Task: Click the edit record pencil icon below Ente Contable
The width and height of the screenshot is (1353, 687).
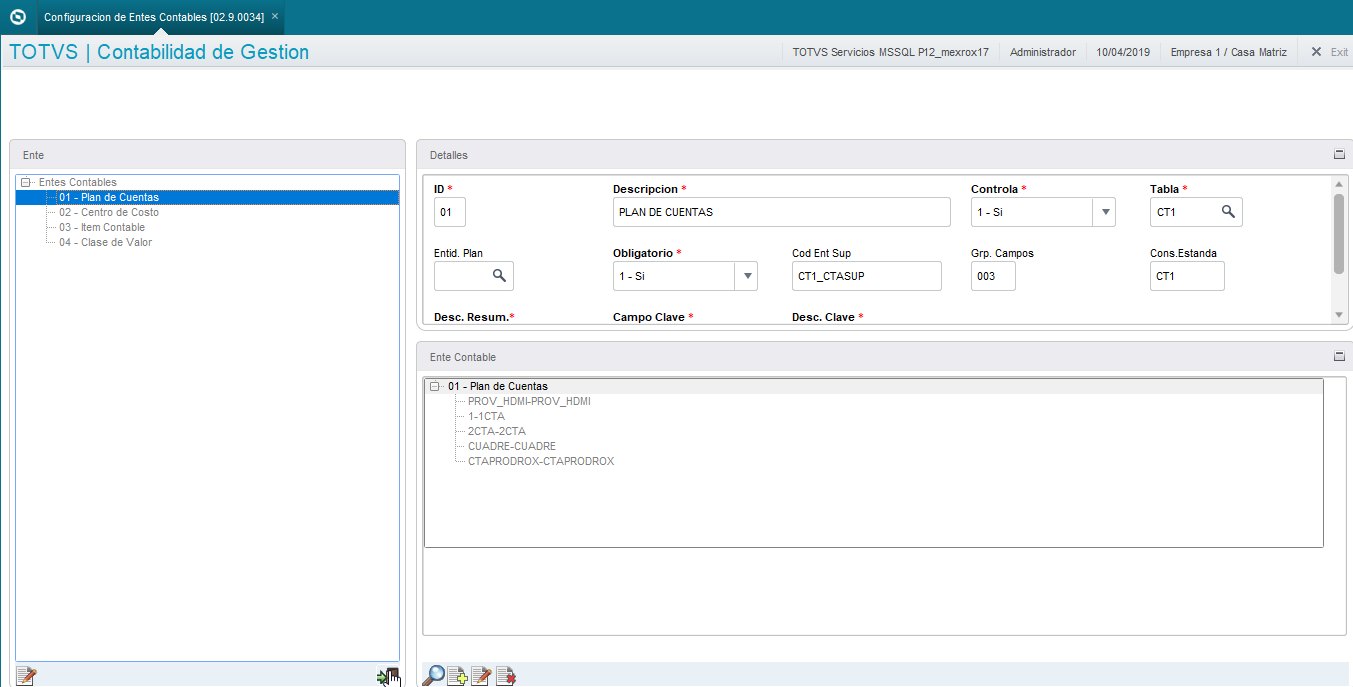Action: tap(481, 676)
